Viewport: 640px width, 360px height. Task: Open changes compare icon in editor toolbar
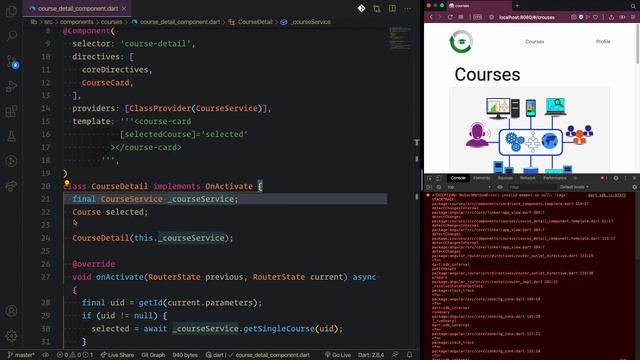click(377, 8)
